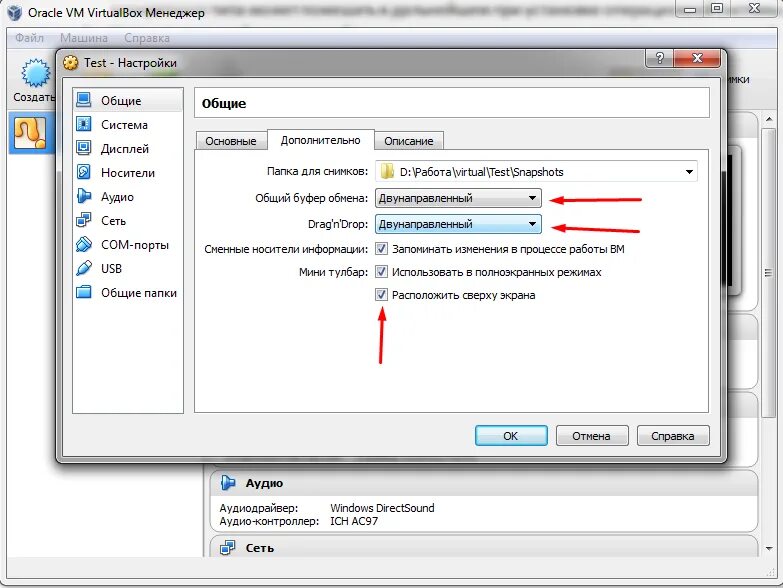
Task: Close the Test - Настройки dialog
Action: [x=697, y=58]
